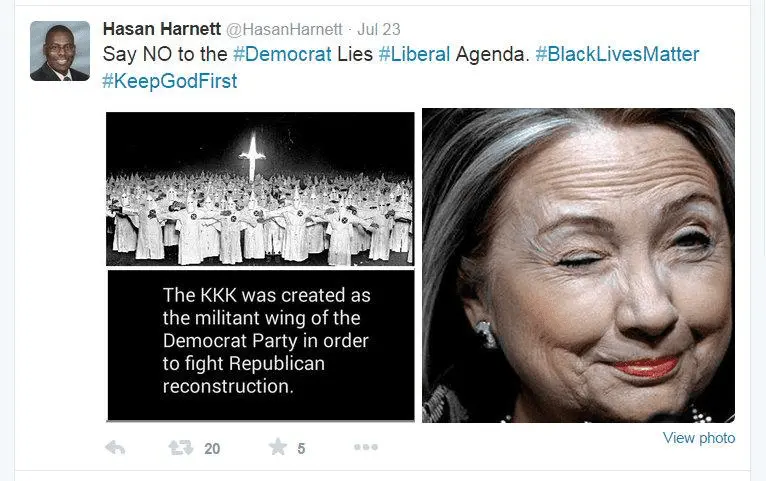Click the word "Agenda." in the tweet
This screenshot has height=481, width=766.
click(x=492, y=55)
